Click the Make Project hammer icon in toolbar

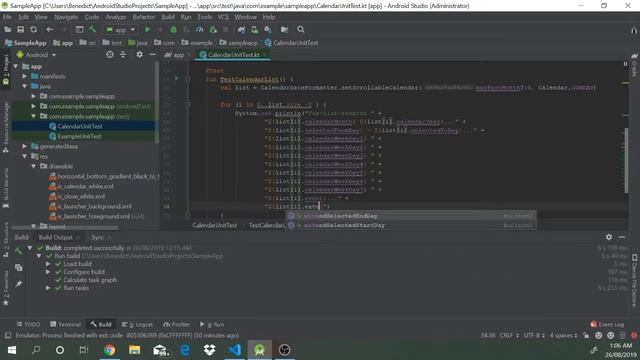point(93,29)
